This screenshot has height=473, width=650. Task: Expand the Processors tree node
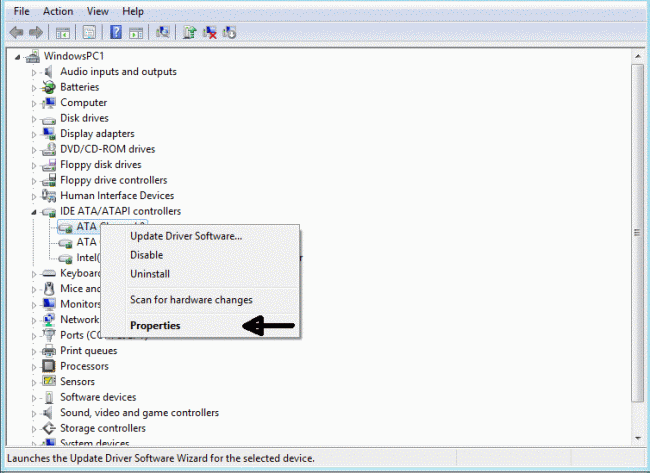click(34, 366)
